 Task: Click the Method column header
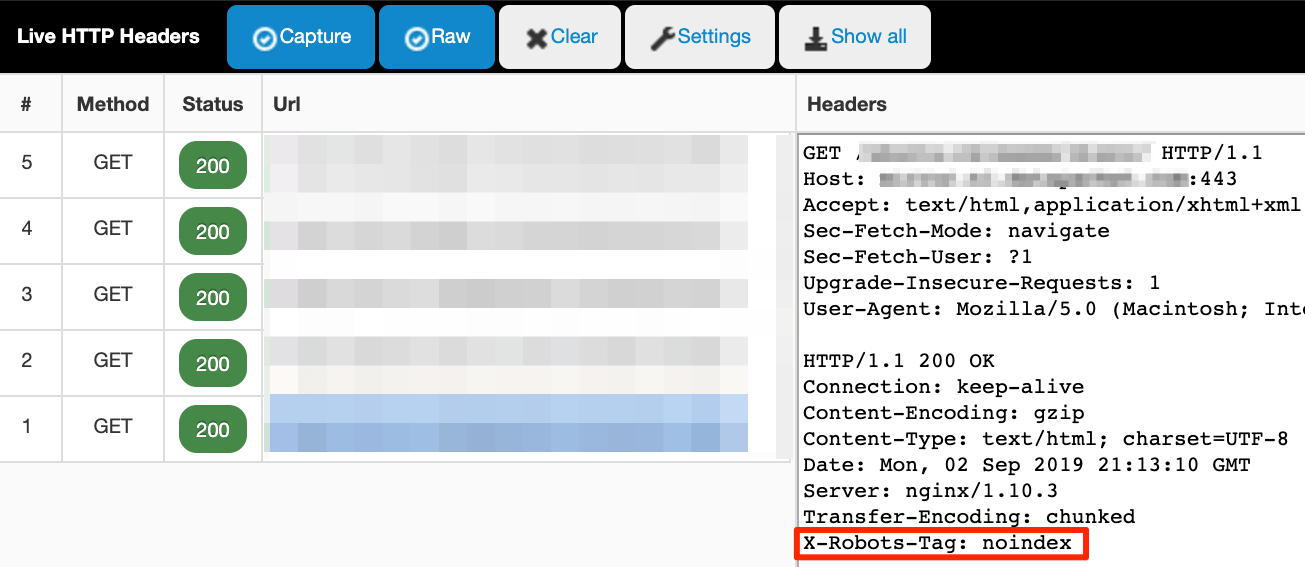pyautogui.click(x=113, y=104)
